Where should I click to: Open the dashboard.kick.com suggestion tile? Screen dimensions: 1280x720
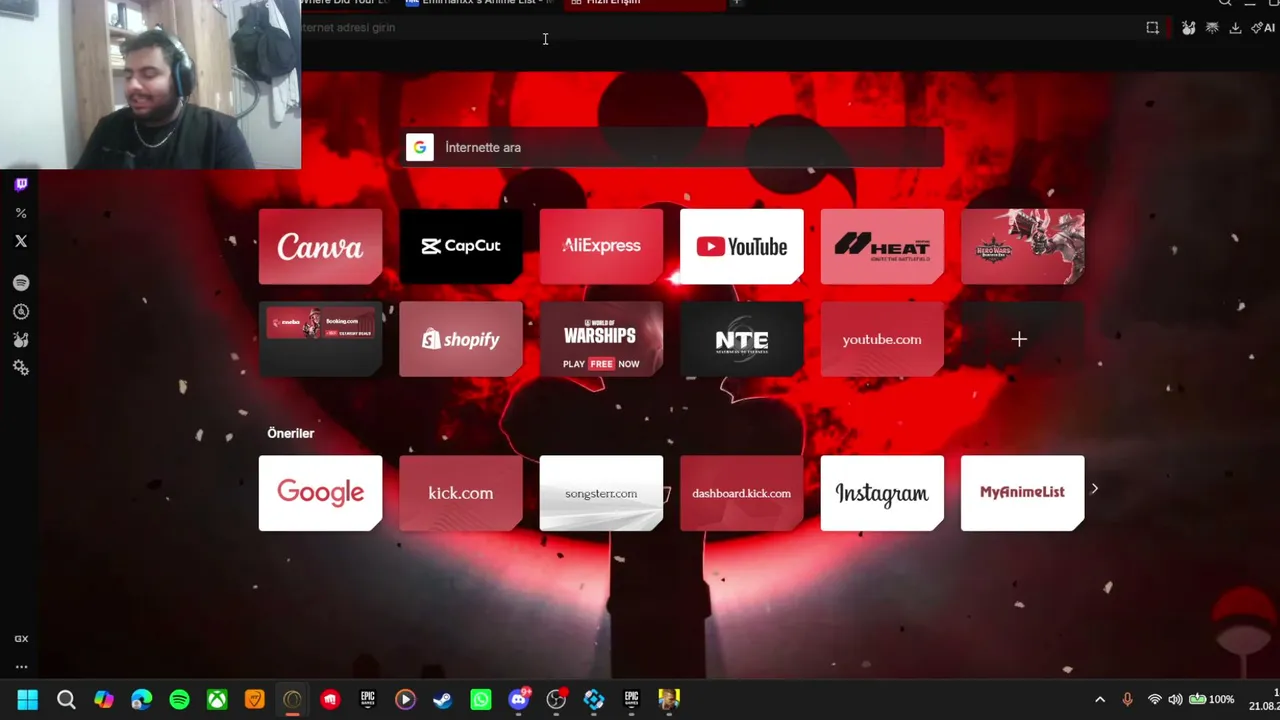(742, 493)
